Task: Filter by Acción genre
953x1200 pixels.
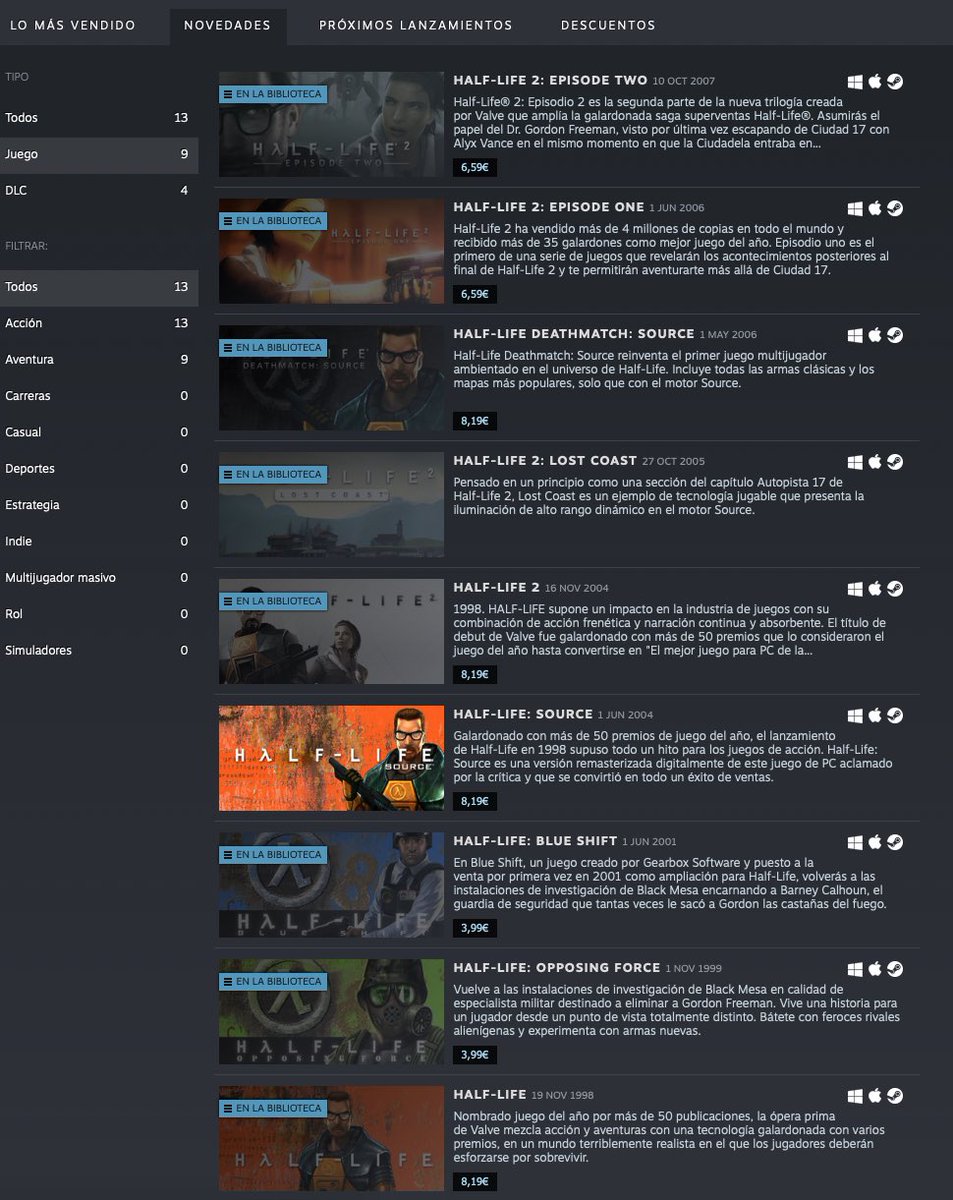Action: pyautogui.click(x=98, y=323)
